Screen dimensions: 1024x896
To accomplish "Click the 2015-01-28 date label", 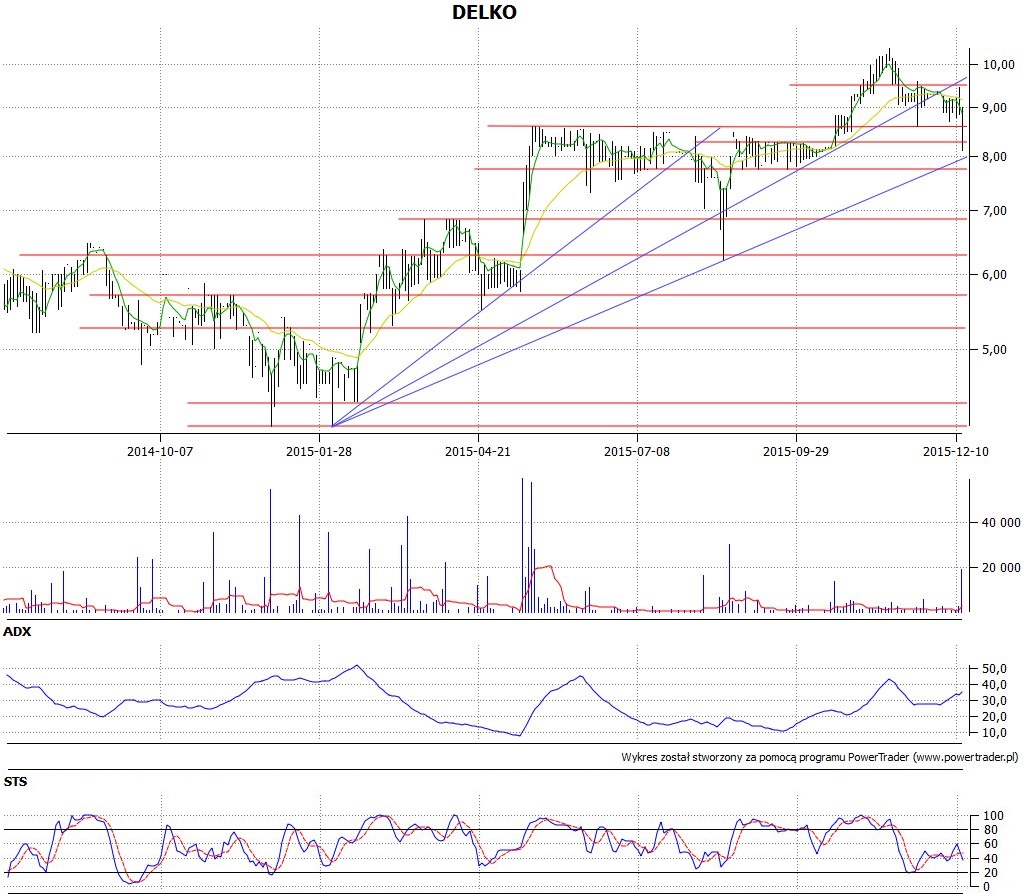I will point(319,451).
